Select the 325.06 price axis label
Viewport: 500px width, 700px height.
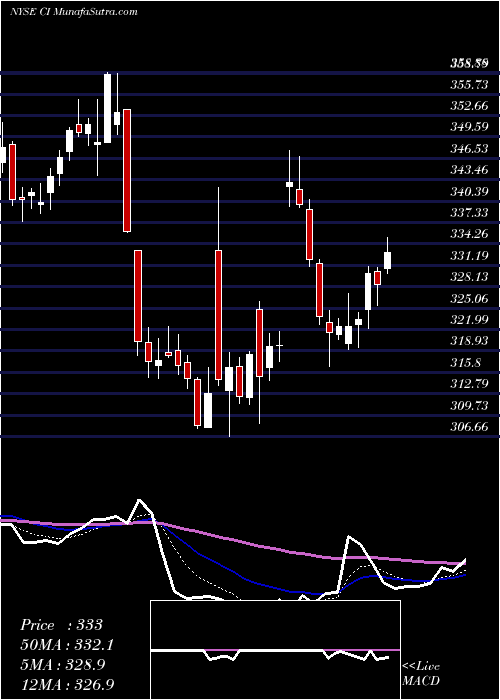click(469, 298)
